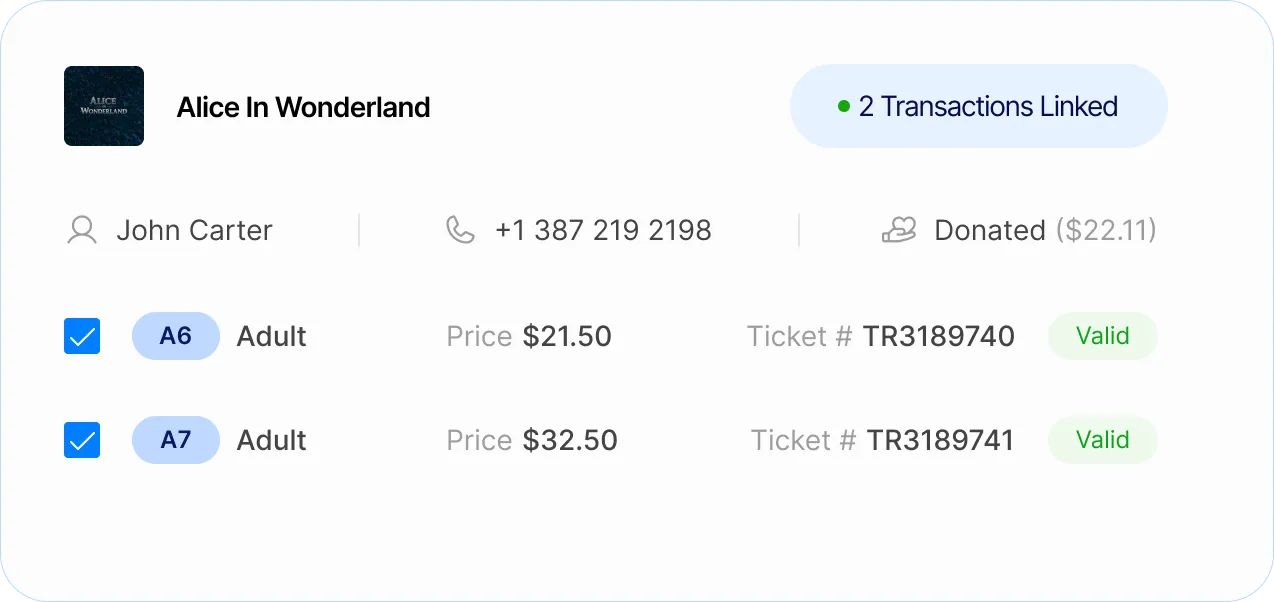Viewport: 1274px width, 602px height.
Task: Click the Donated ($22.11) label
Action: 1045,230
